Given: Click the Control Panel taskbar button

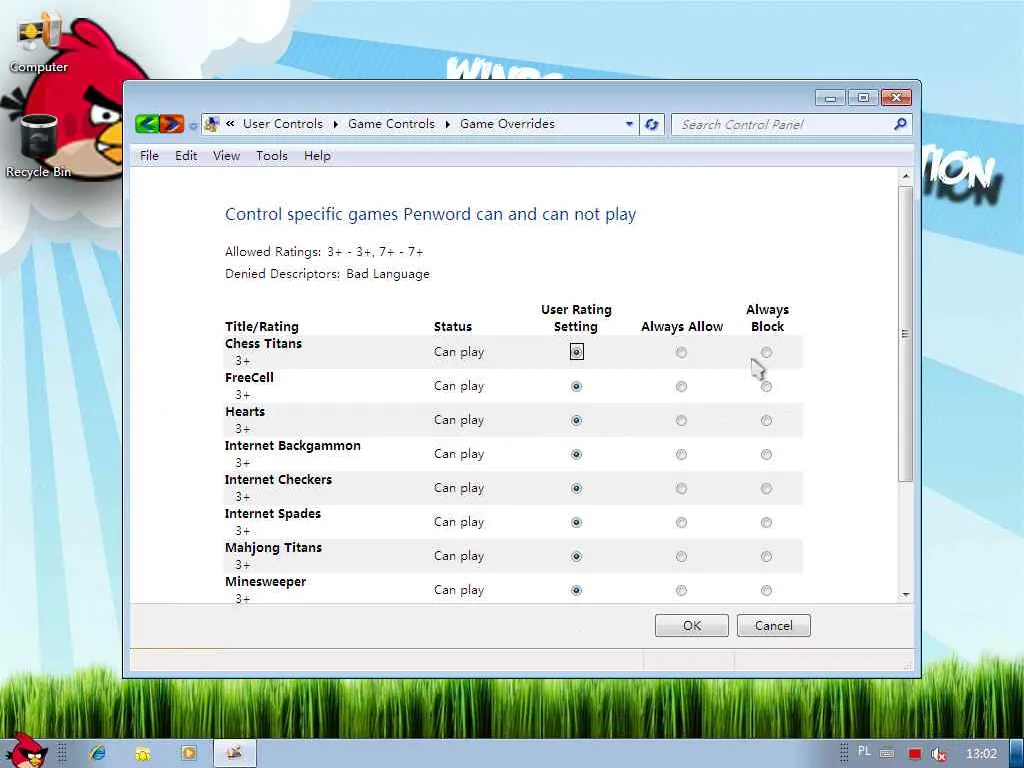Looking at the screenshot, I should 234,754.
